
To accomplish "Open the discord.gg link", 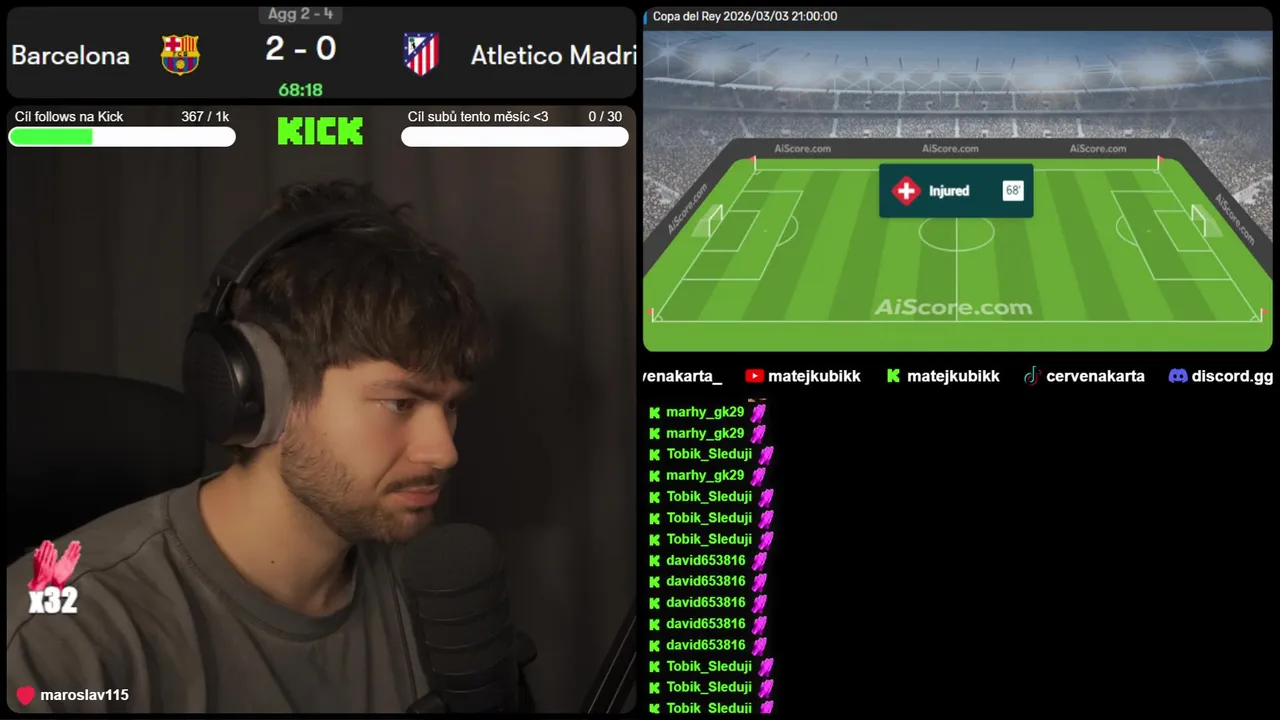I will click(x=1232, y=376).
